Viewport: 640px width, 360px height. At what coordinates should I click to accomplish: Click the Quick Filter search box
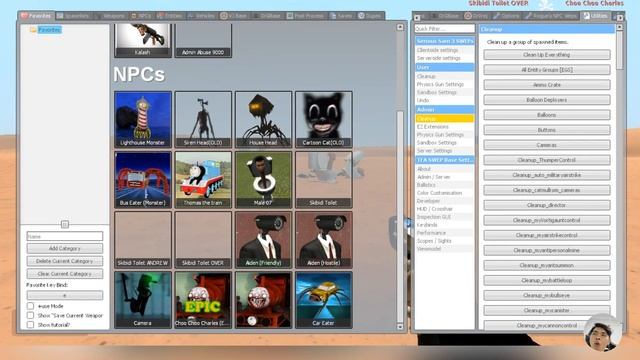coord(444,29)
